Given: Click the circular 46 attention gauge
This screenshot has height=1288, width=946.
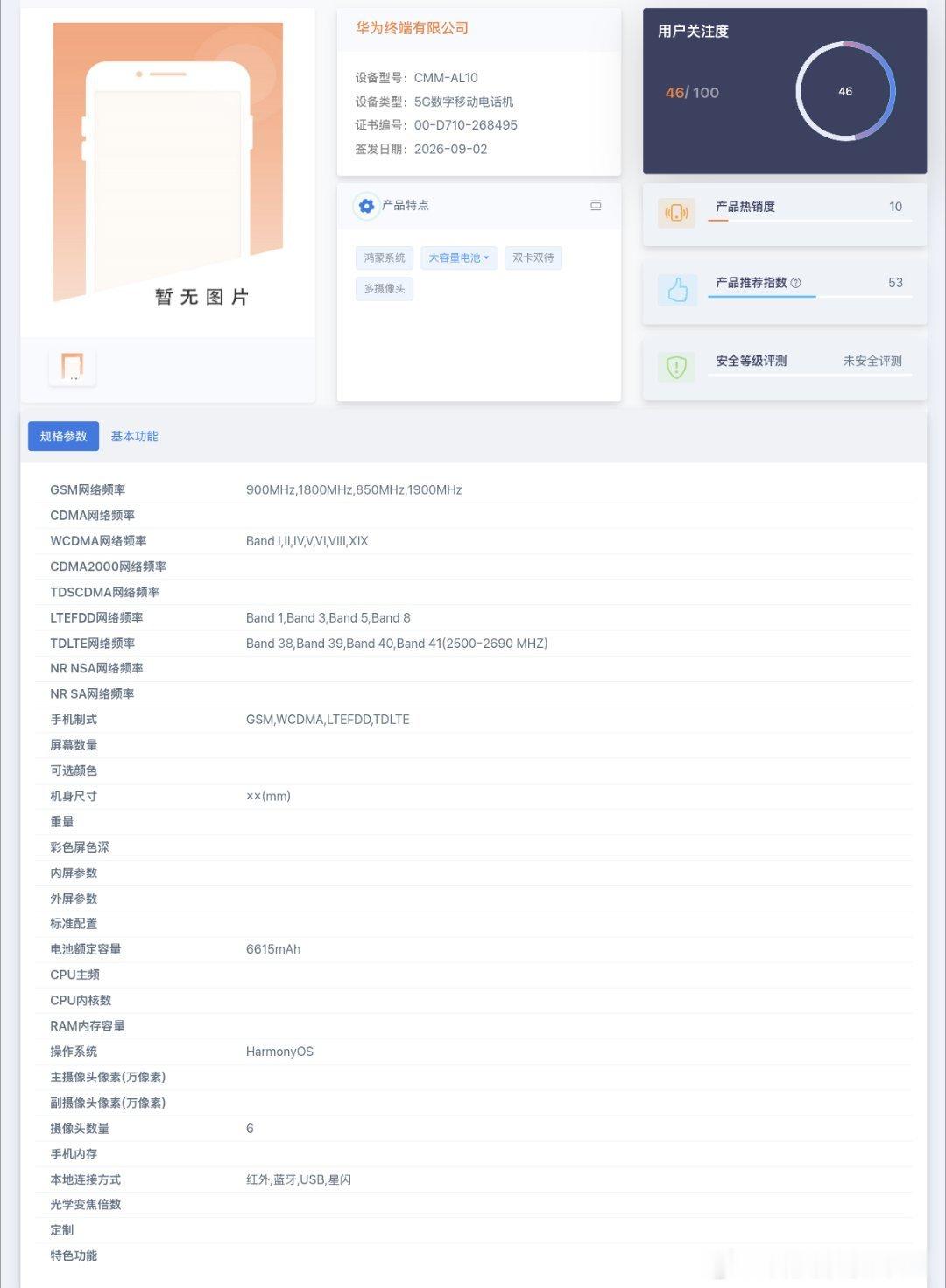Looking at the screenshot, I should 845,91.
